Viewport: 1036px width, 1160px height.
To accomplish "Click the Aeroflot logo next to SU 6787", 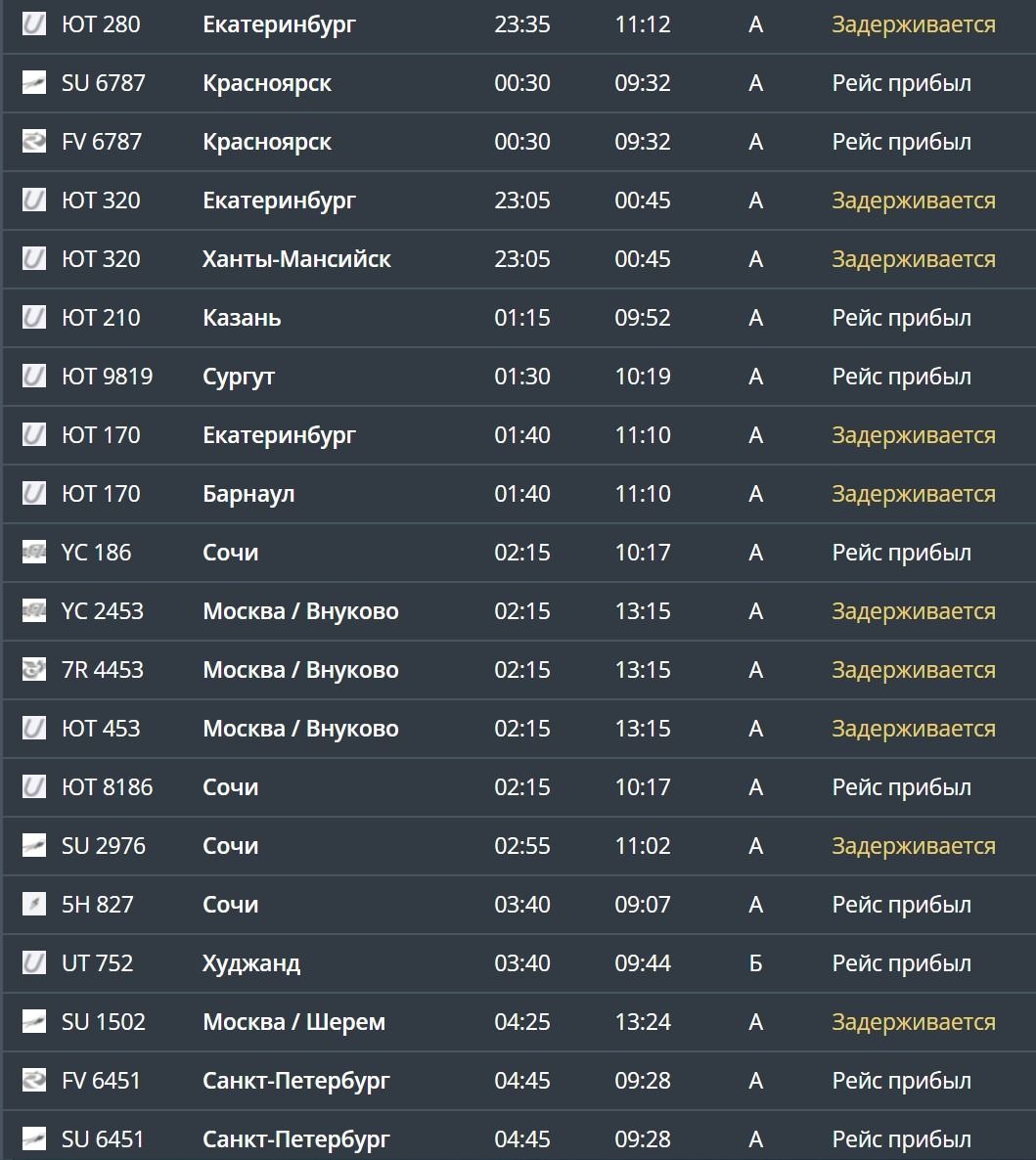I will tap(34, 83).
